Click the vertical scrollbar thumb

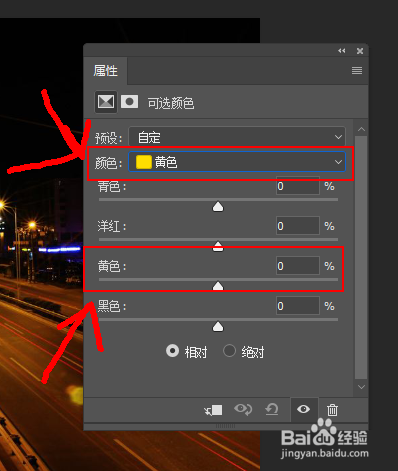click(361, 257)
